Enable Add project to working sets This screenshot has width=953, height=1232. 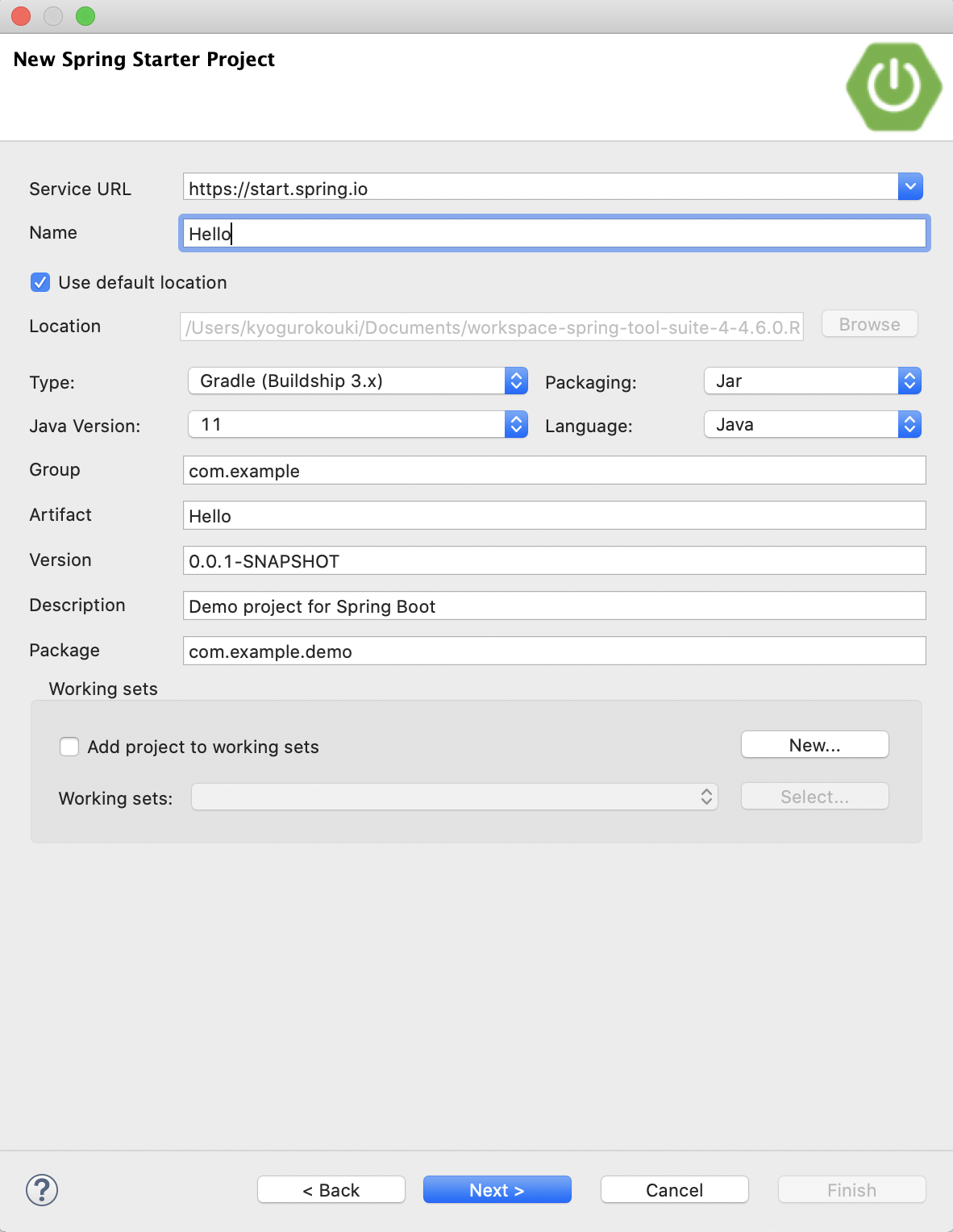tap(69, 747)
